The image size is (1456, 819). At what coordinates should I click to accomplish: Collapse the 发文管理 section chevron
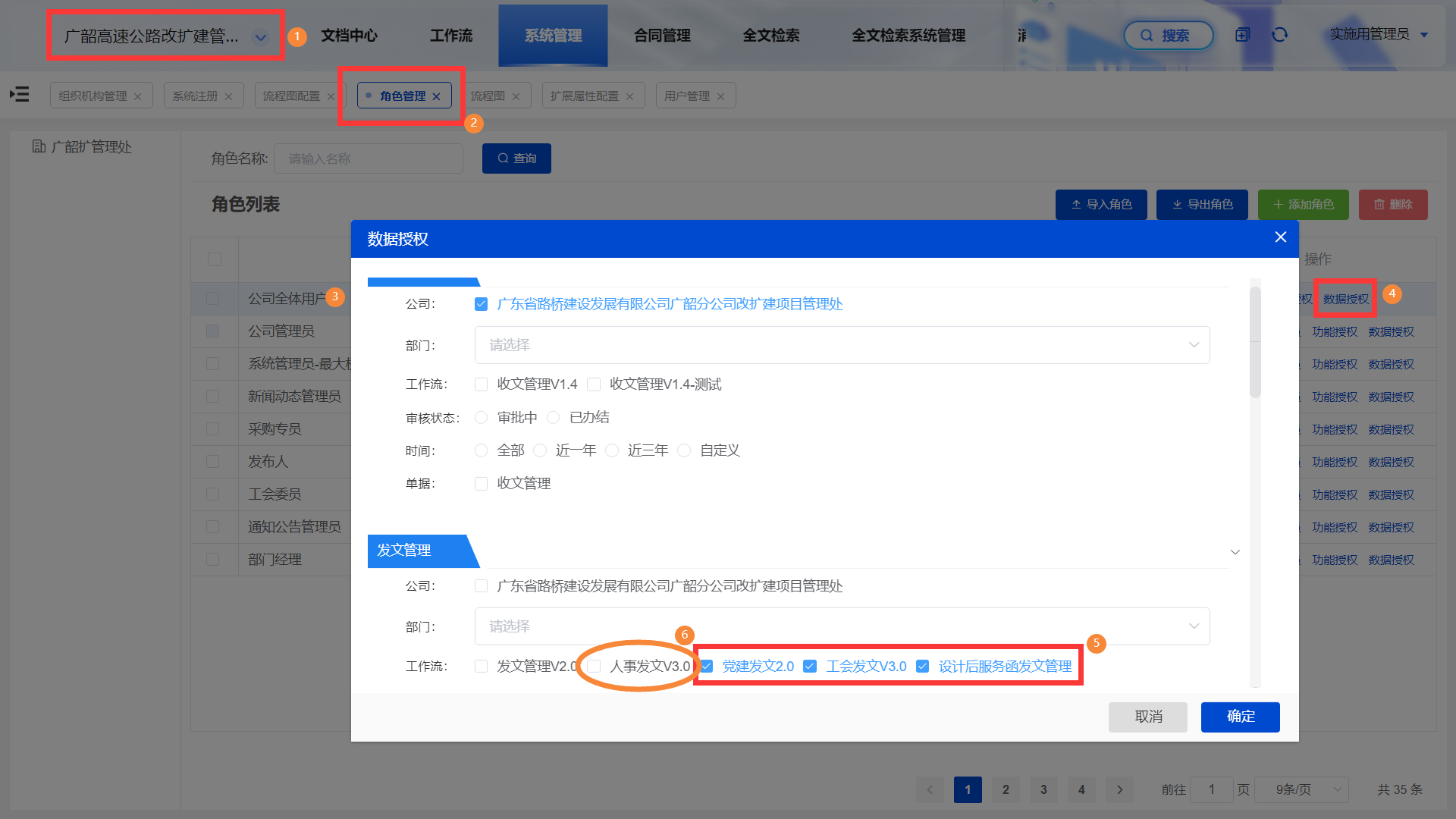click(1235, 552)
